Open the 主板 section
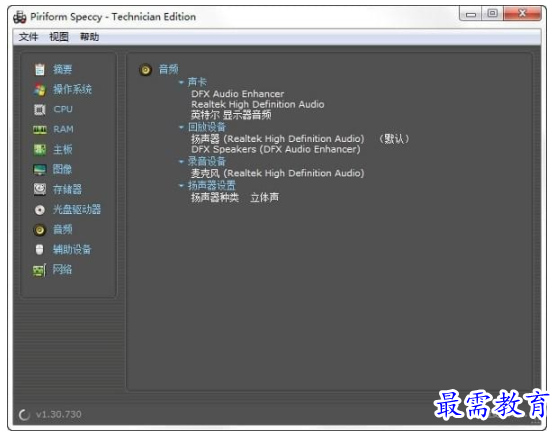Image resolution: width=558 pixels, height=436 pixels. click(x=63, y=149)
